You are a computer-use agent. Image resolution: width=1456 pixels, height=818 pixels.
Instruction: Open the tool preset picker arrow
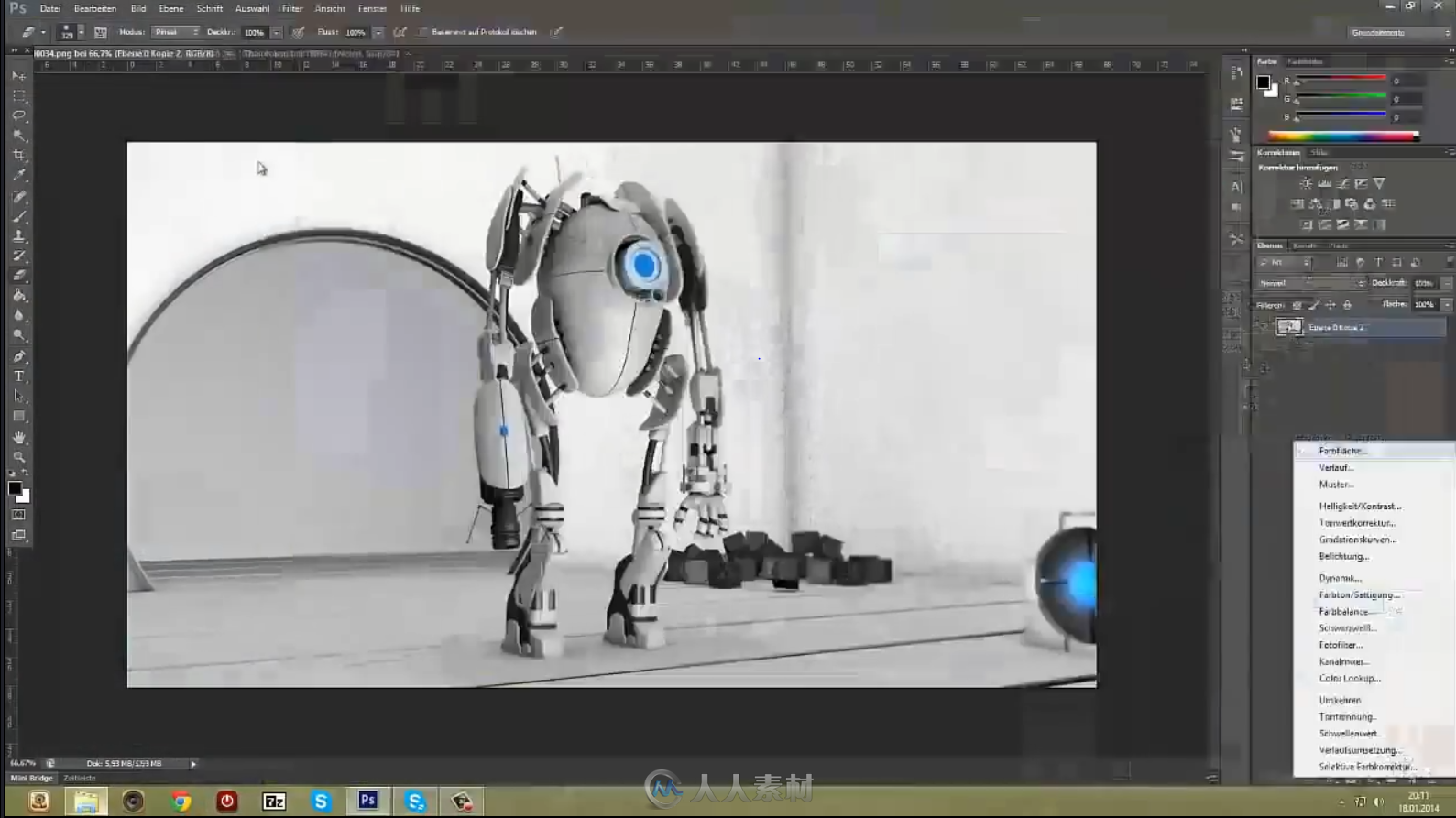(x=43, y=32)
